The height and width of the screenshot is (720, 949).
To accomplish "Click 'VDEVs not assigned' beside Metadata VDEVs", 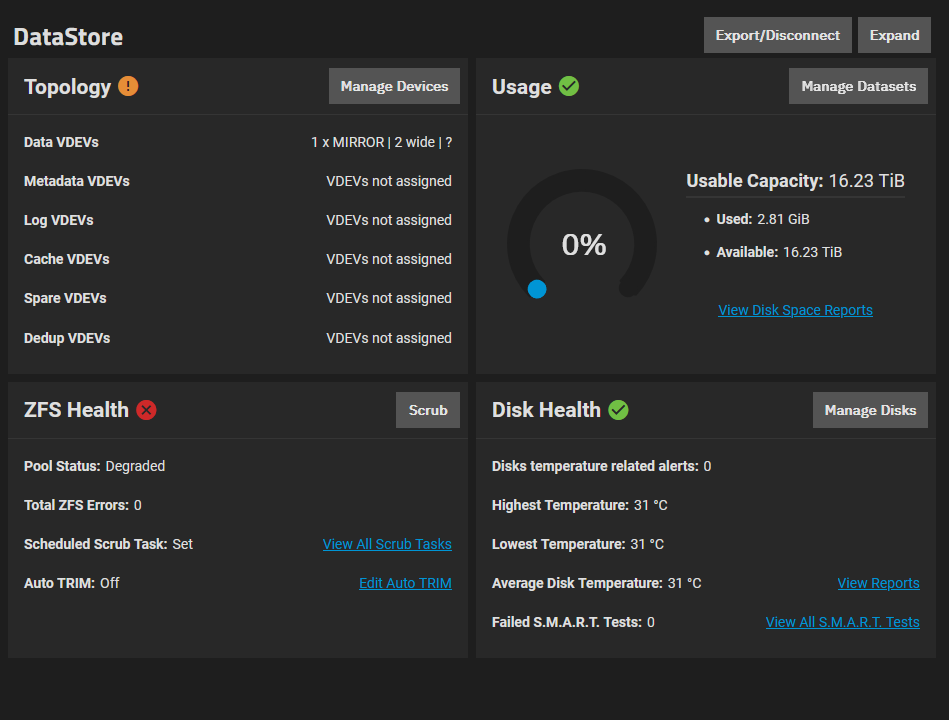I will (x=389, y=181).
